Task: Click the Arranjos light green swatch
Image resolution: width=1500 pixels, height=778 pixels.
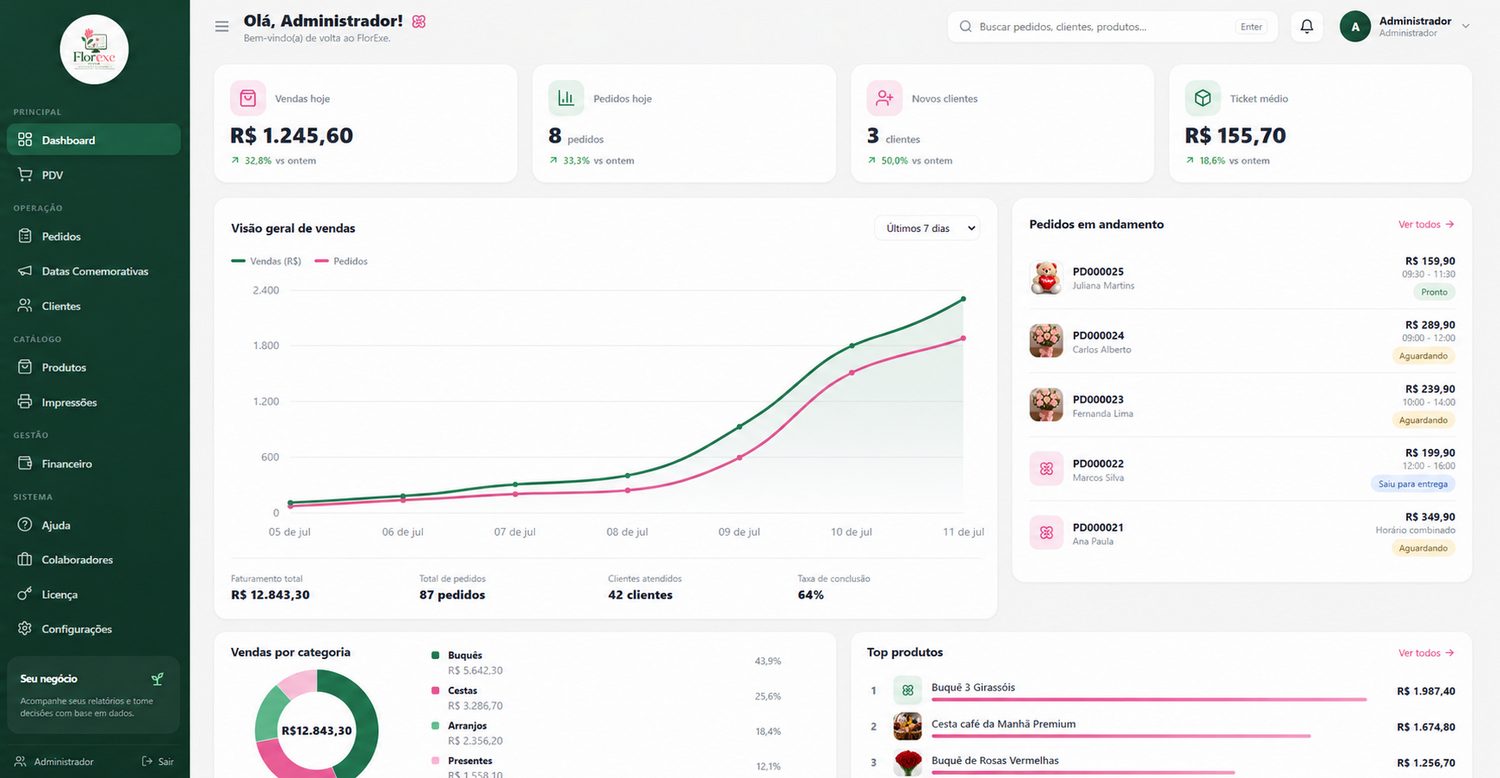Action: [x=435, y=726]
